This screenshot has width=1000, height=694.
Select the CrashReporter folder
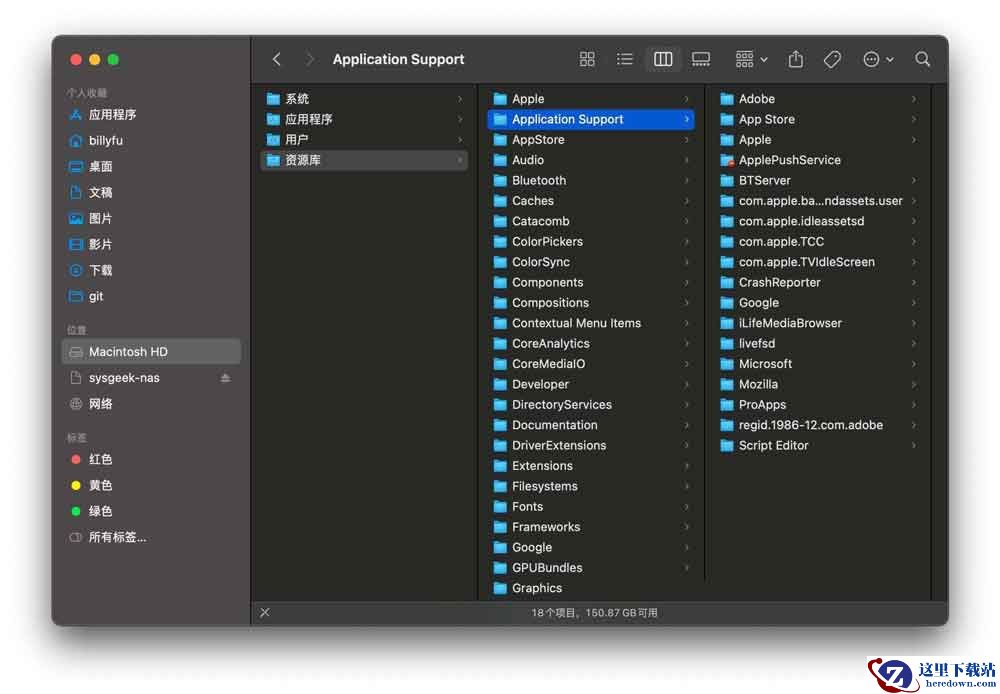818,283
